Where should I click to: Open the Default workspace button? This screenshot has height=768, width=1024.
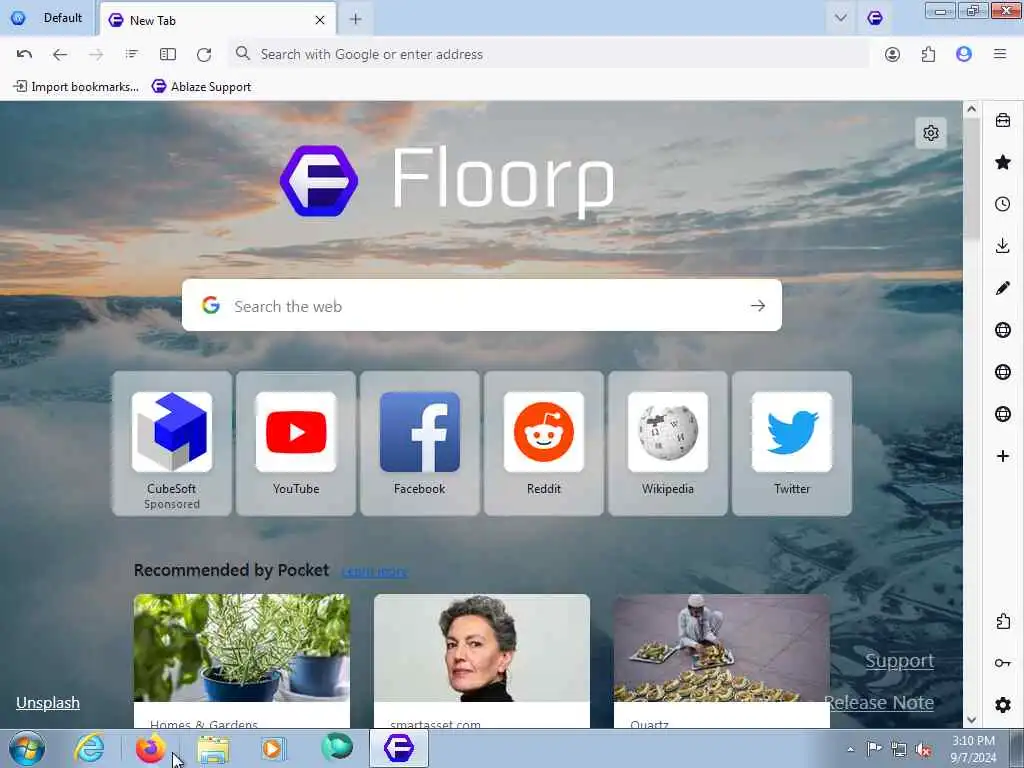(x=47, y=18)
